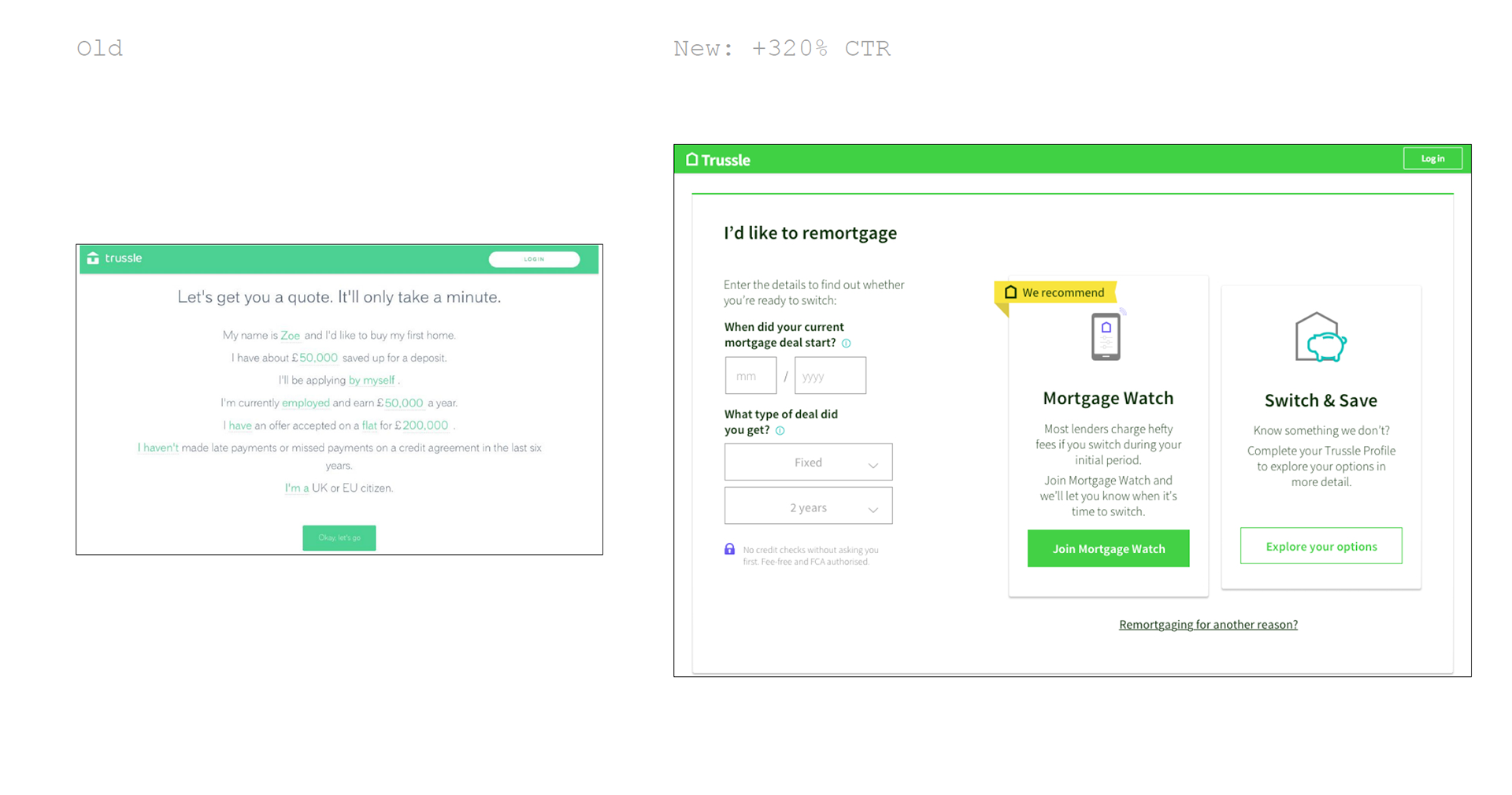Click the I'd like to remortgage heading

810,233
